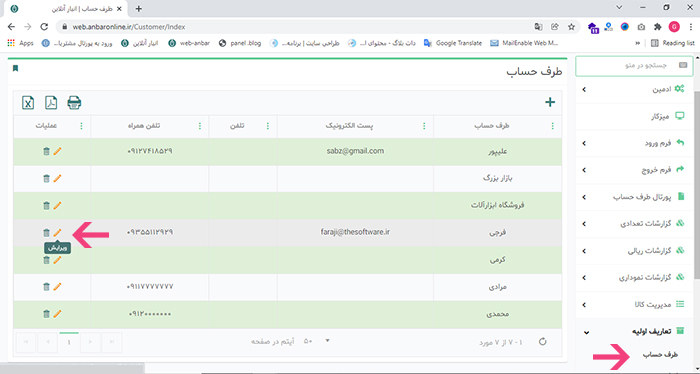This screenshot has width=700, height=374.
Task: Open گزارشات نموداری menu item
Action: click(x=634, y=278)
